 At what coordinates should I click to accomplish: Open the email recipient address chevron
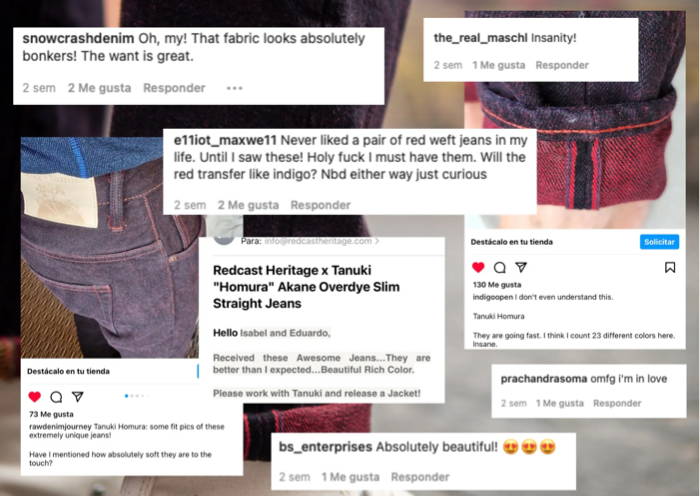(377, 241)
